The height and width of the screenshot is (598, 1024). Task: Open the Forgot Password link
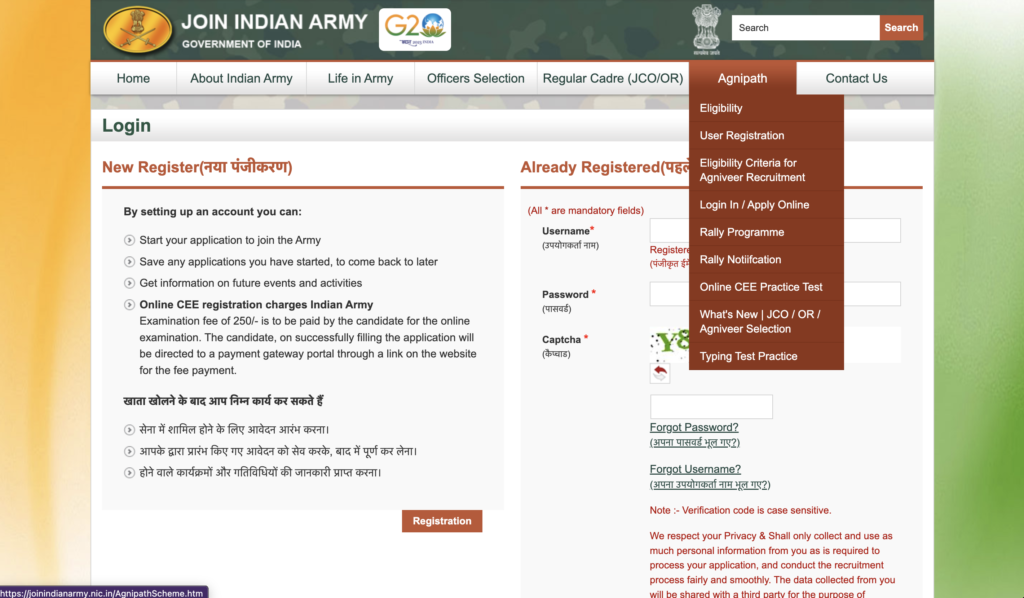point(693,427)
